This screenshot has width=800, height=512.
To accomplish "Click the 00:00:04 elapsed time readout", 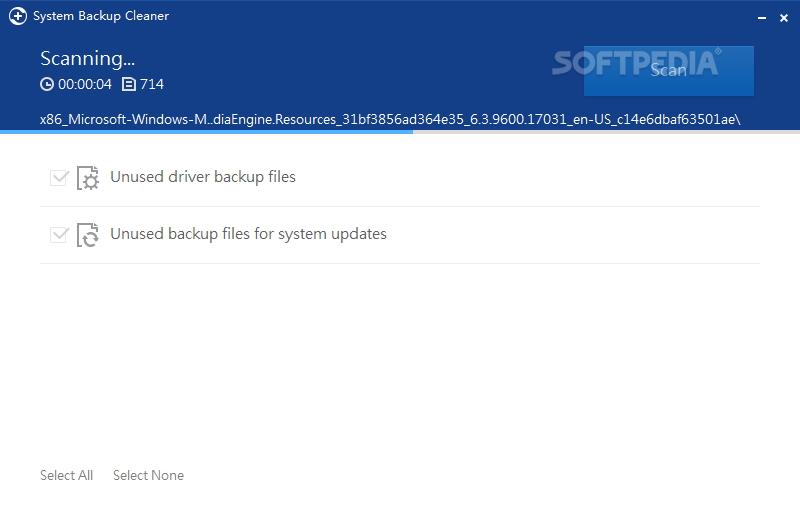I will tap(85, 84).
